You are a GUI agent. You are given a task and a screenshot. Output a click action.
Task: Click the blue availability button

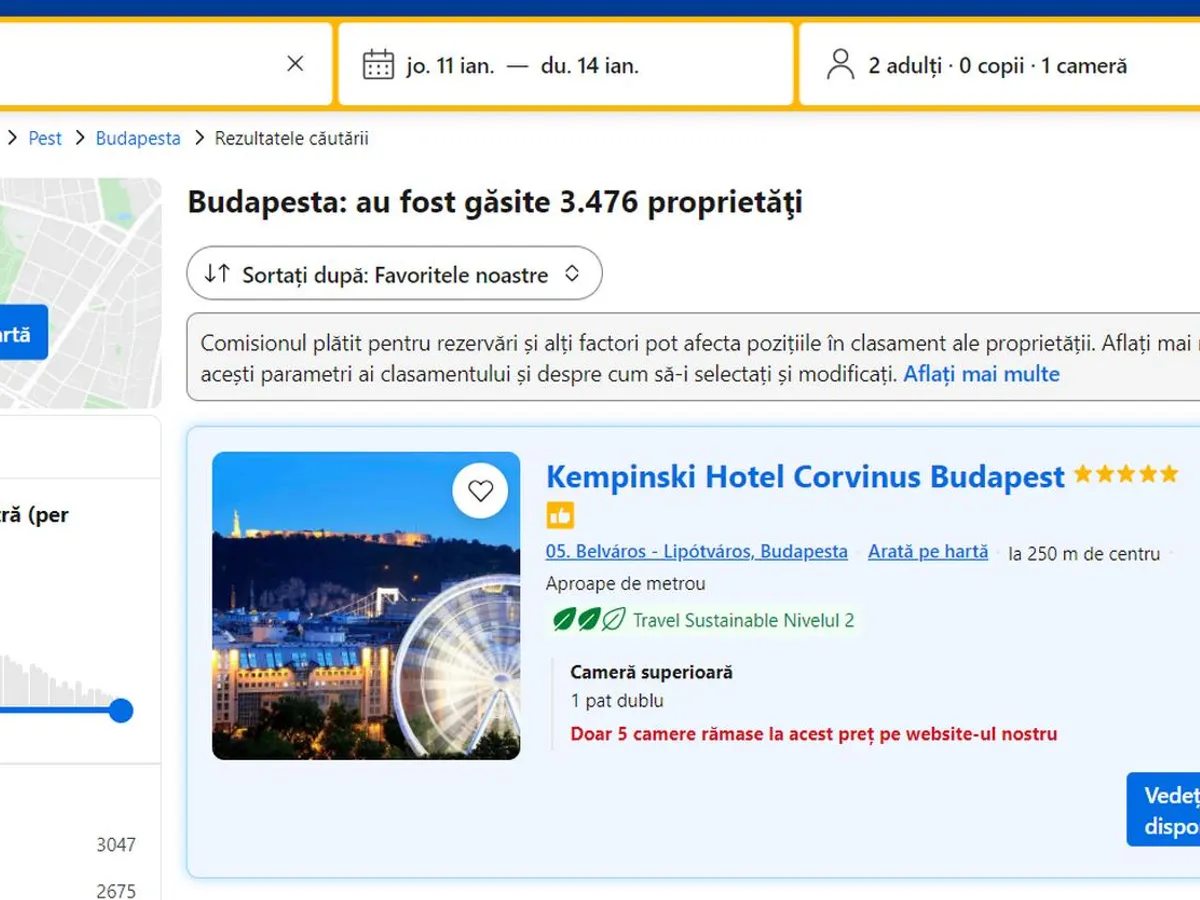(1167, 810)
